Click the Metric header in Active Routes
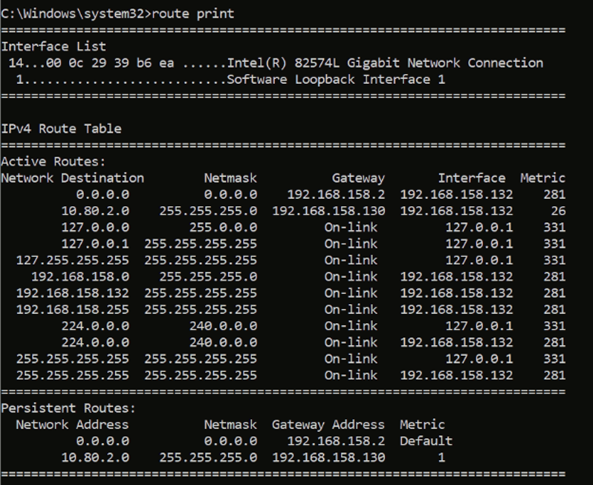The height and width of the screenshot is (485, 593). pyautogui.click(x=543, y=178)
